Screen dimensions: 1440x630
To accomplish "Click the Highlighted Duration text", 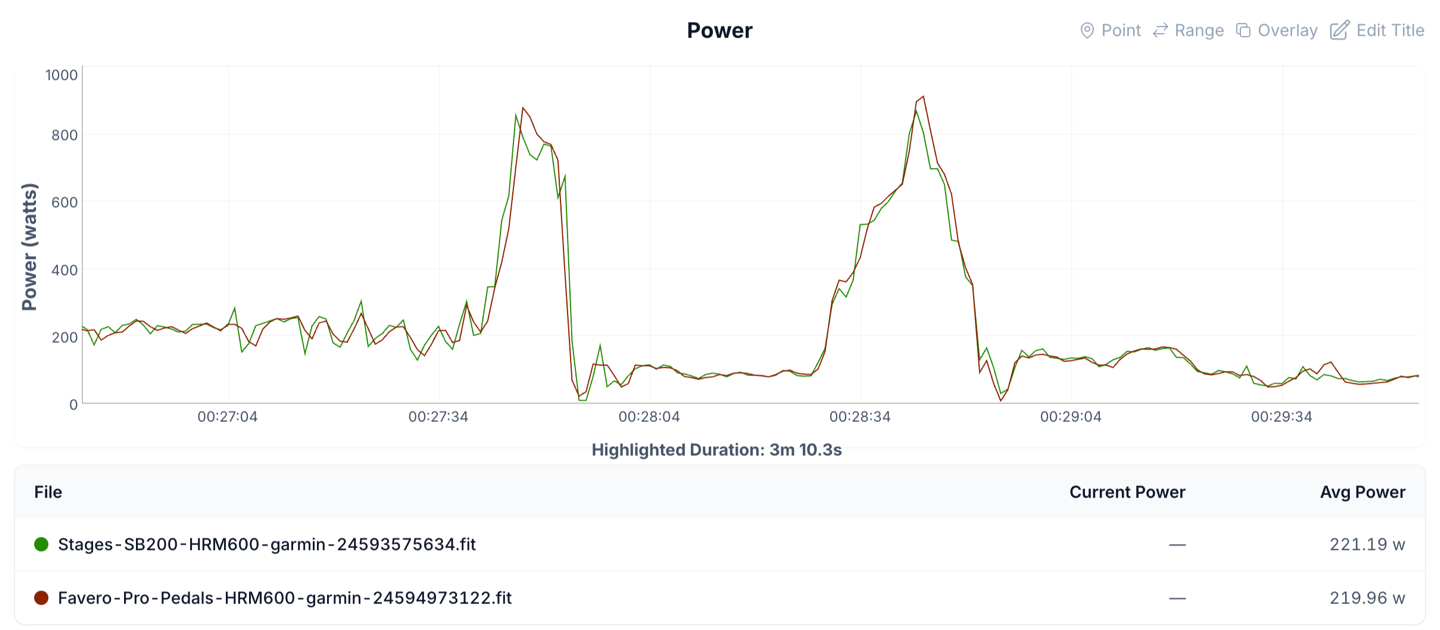I will 717,450.
